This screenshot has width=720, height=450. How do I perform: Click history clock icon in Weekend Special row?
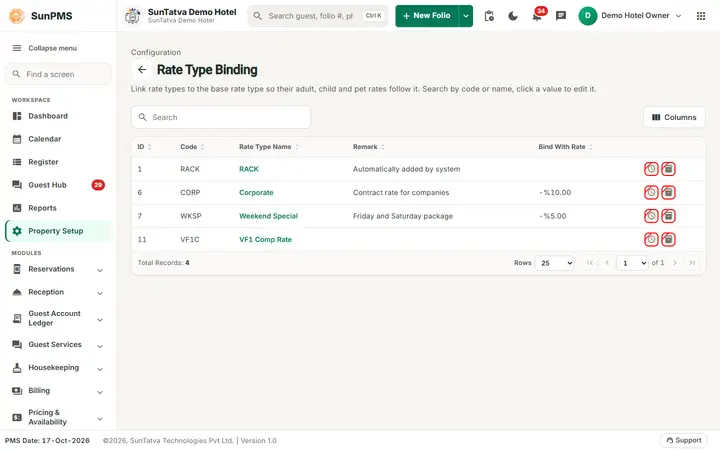(651, 216)
